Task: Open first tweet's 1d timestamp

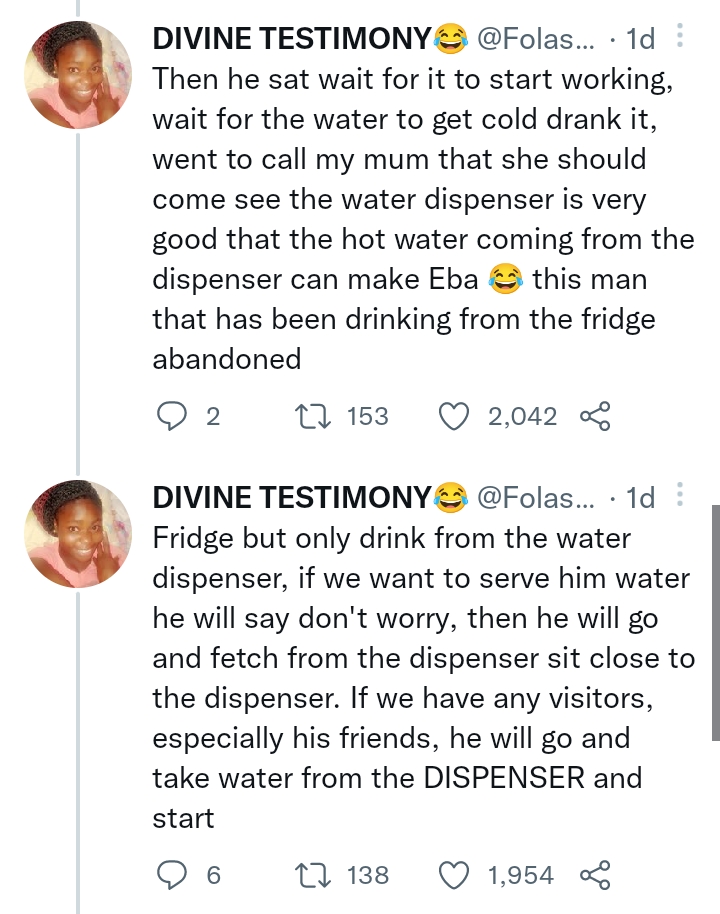Action: (640, 39)
